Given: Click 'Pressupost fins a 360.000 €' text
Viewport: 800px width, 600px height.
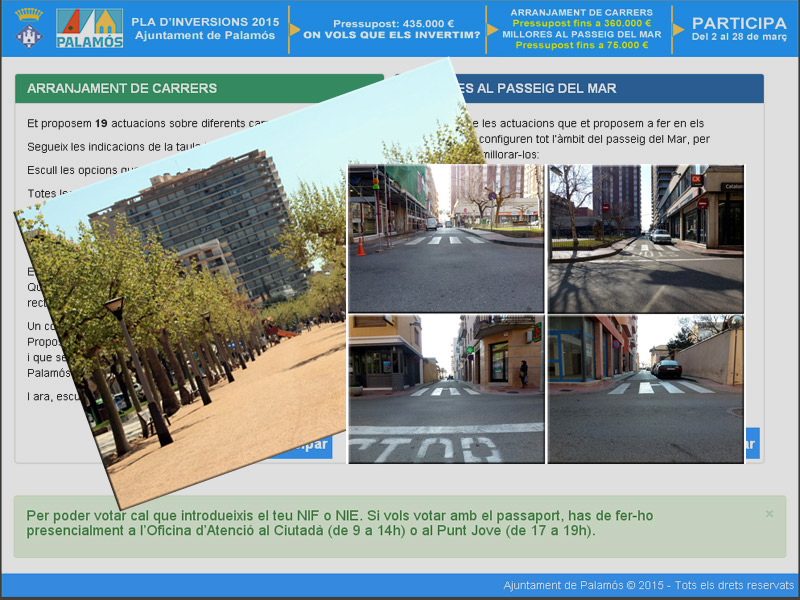Looking at the screenshot, I should coord(582,23).
